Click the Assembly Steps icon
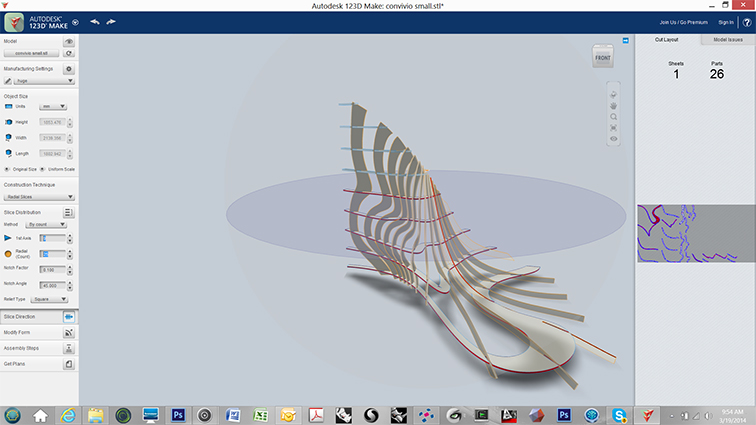This screenshot has height=425, width=756. 68,348
